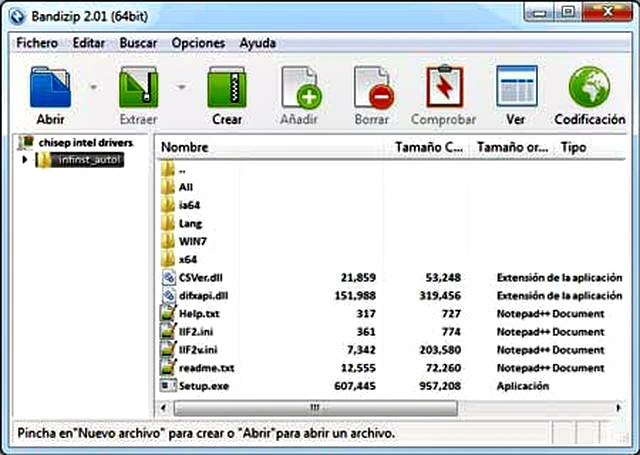Select the WIN7 folder

click(184, 241)
